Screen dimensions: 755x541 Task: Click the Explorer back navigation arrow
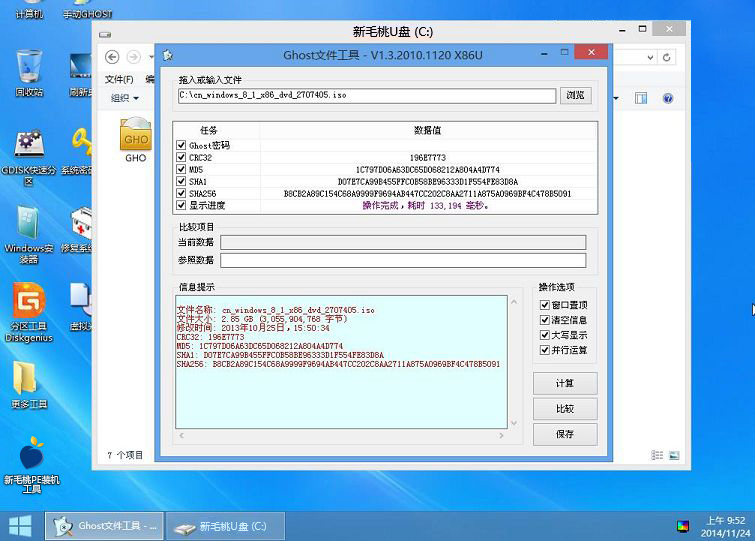[x=112, y=57]
